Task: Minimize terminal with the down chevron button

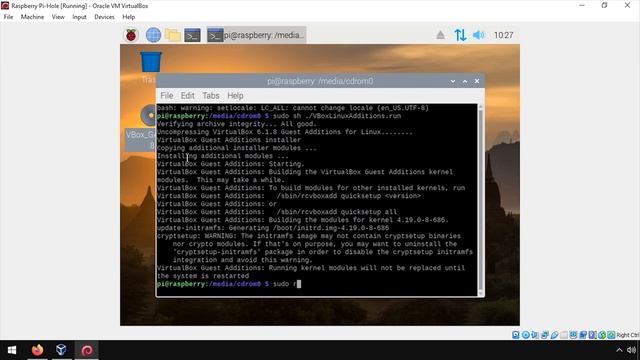Action: (x=453, y=81)
